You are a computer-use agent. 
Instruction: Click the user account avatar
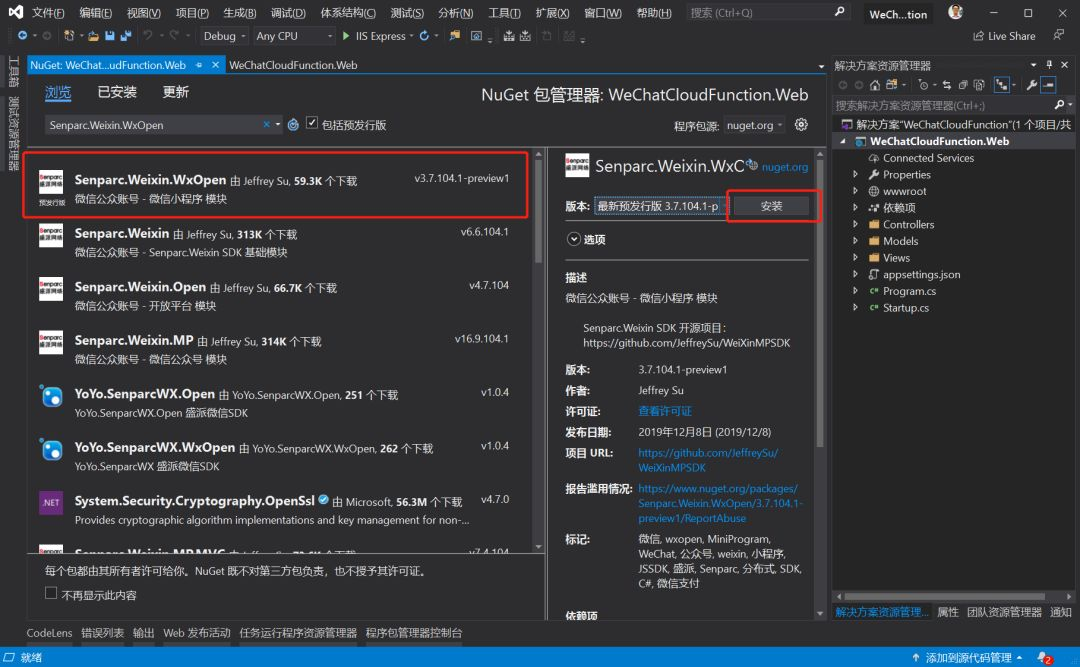click(x=955, y=12)
